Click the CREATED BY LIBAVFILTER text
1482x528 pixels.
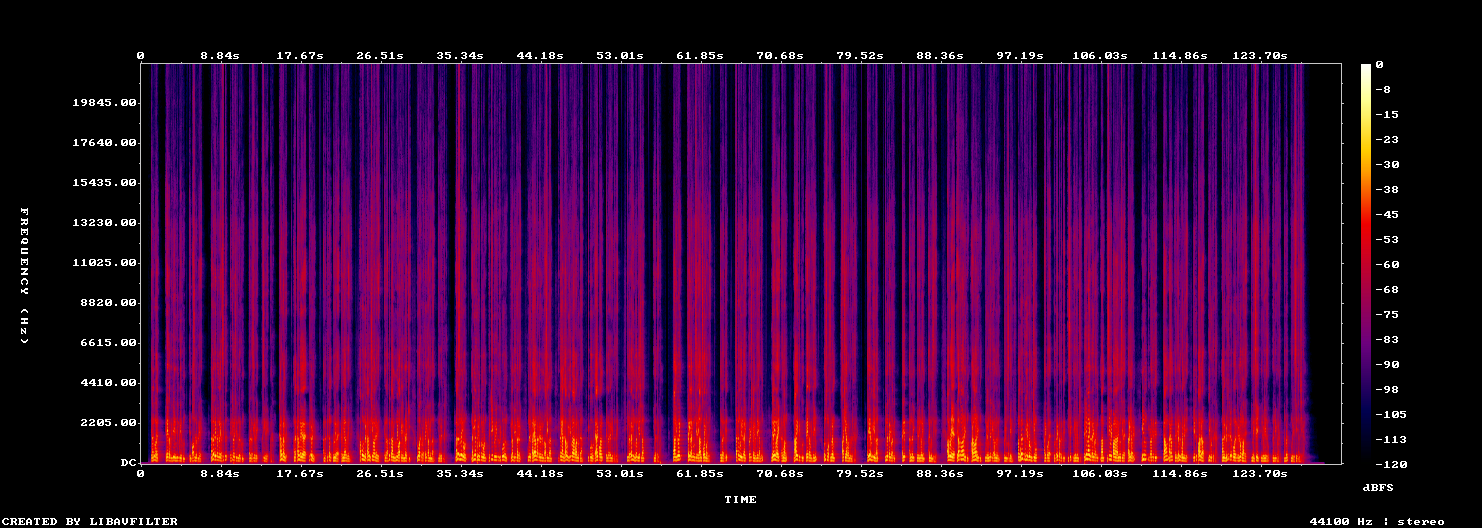[91, 521]
